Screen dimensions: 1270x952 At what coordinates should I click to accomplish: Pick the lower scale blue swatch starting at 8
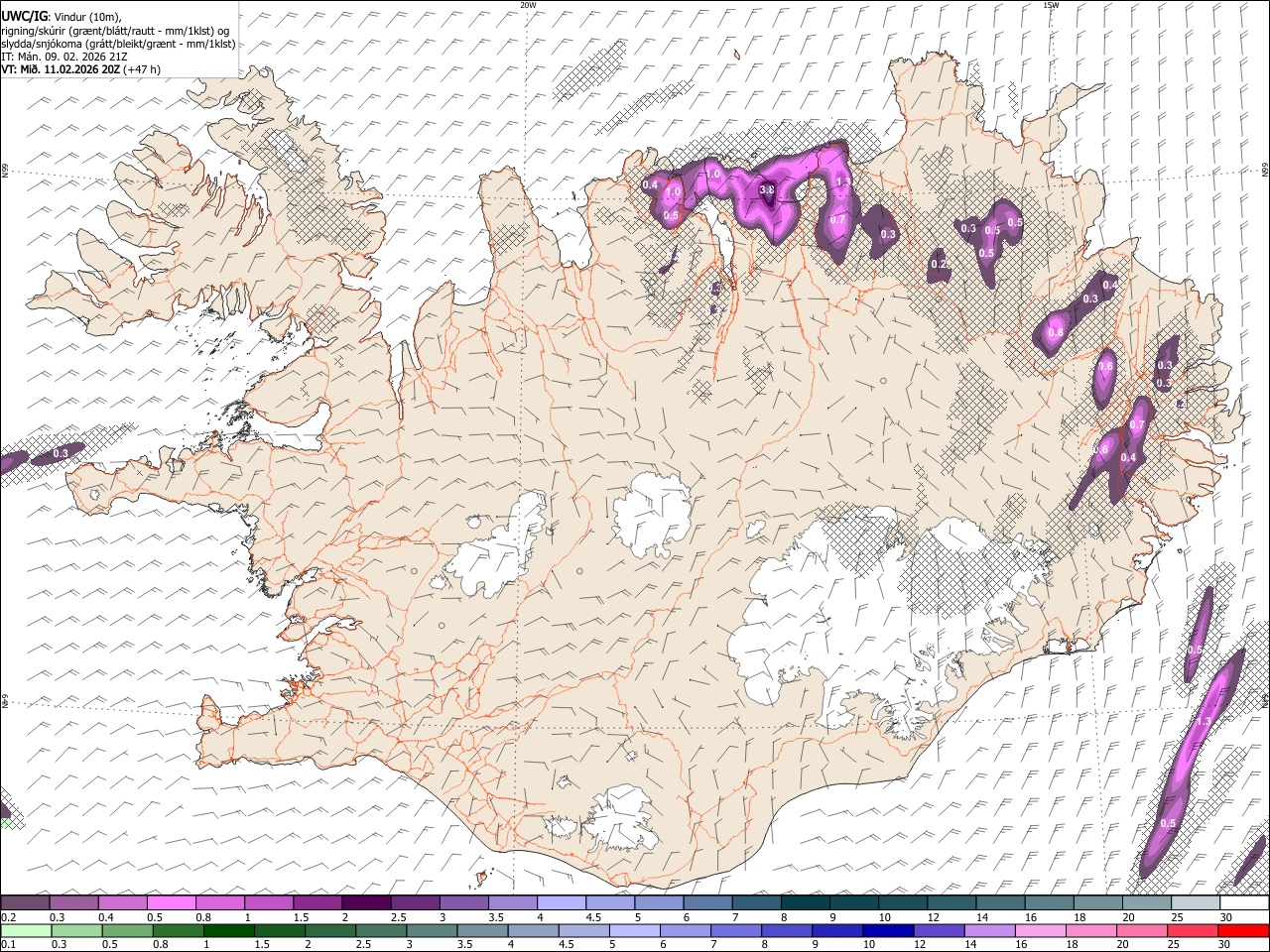[787, 930]
